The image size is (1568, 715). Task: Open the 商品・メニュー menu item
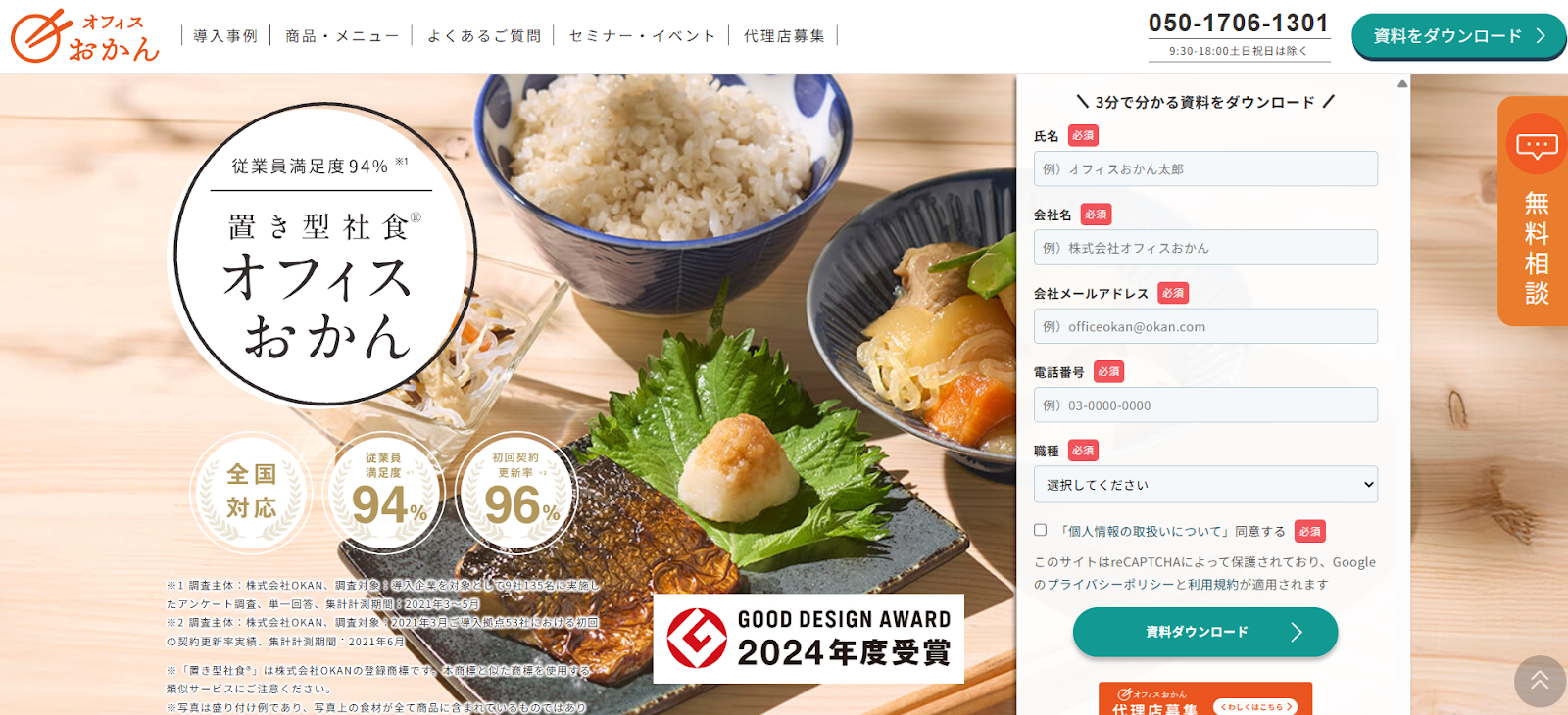342,36
